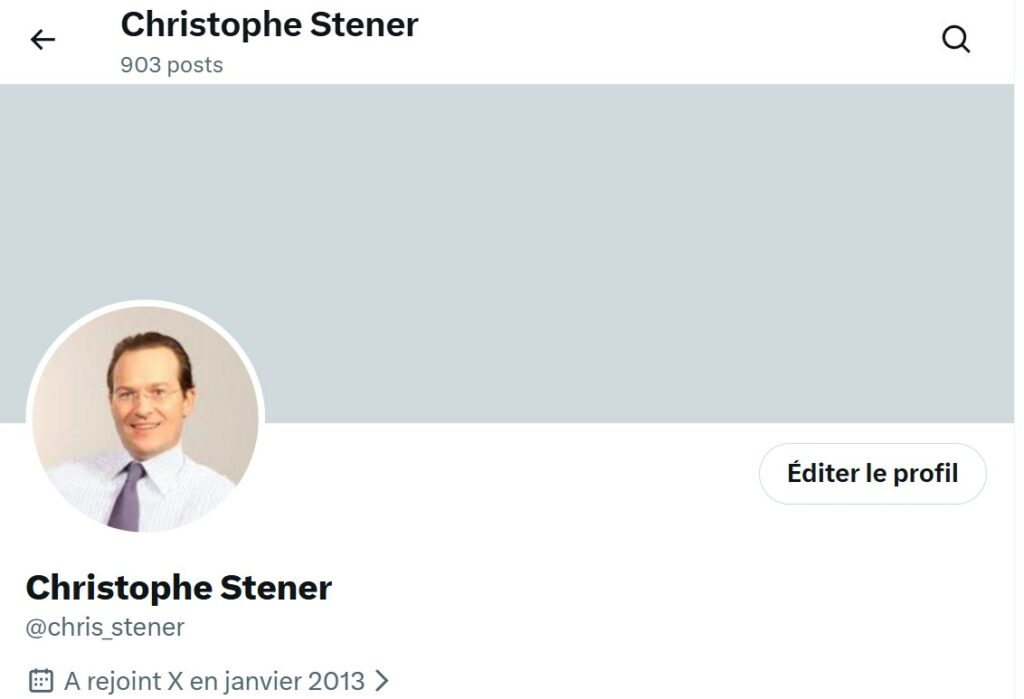Click the purple tie in the profile picture

(x=128, y=496)
